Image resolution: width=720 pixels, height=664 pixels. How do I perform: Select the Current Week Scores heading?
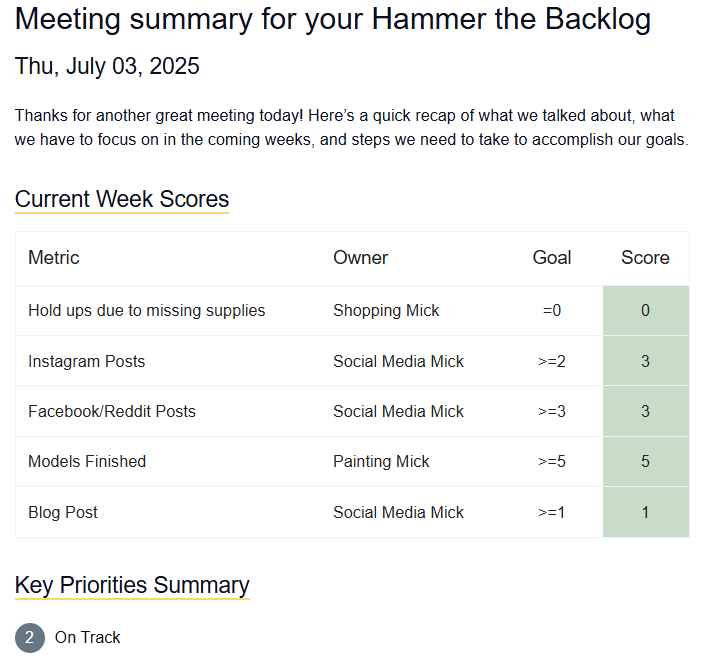(122, 199)
